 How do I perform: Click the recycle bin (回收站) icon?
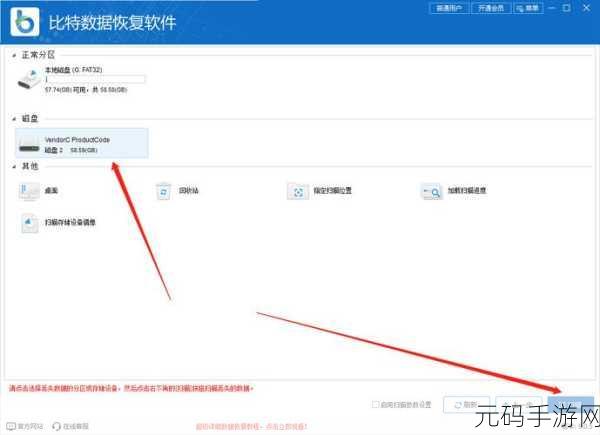tap(164, 191)
